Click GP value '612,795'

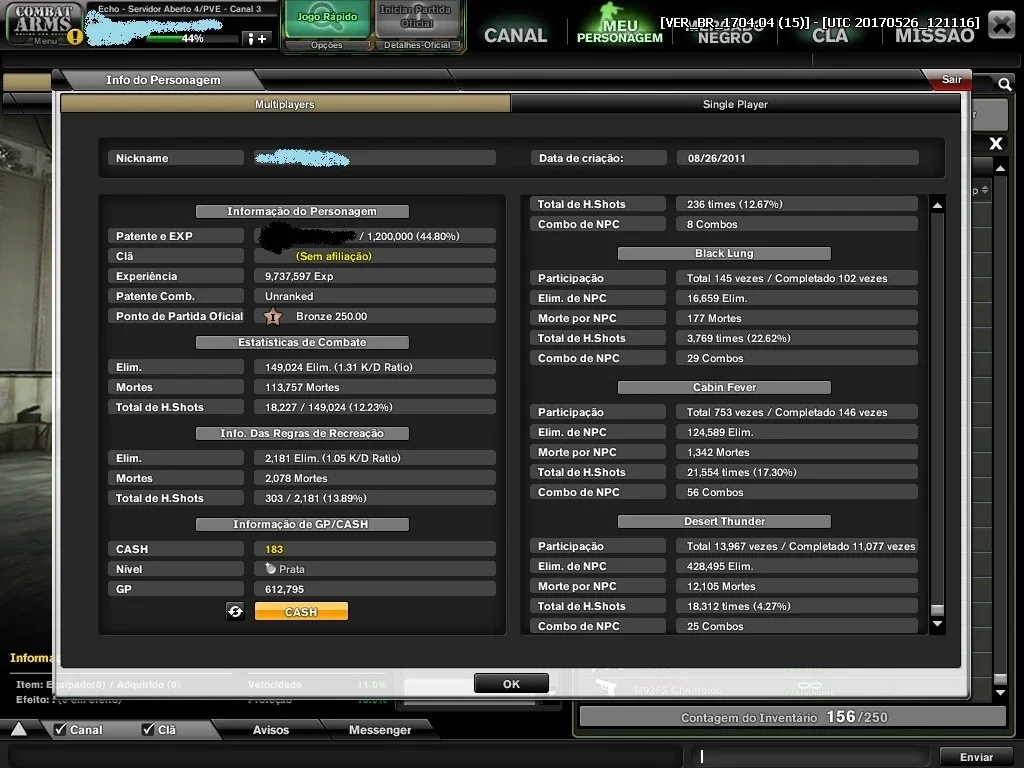pyautogui.click(x=285, y=589)
